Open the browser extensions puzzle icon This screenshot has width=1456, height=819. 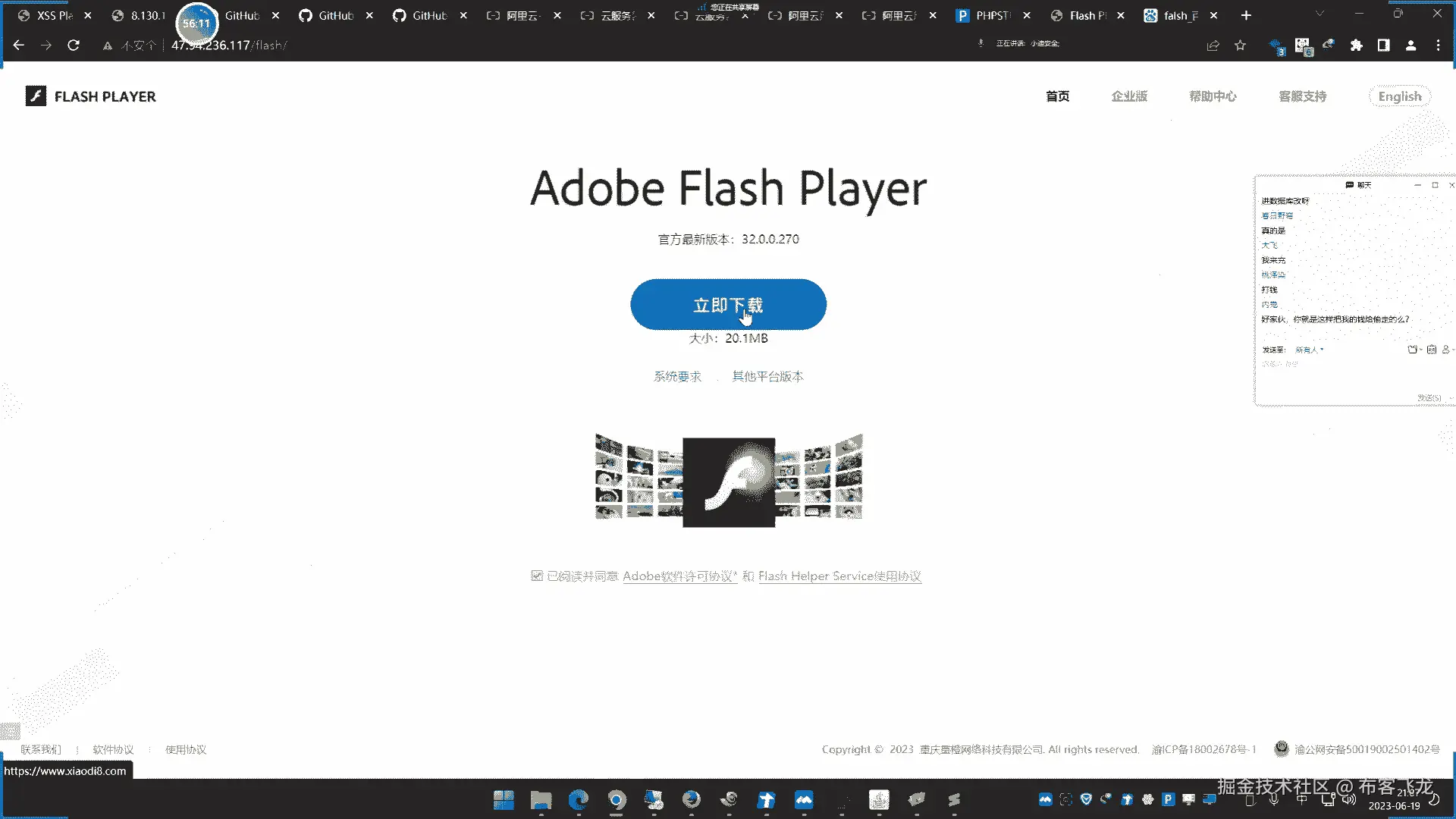[1356, 45]
